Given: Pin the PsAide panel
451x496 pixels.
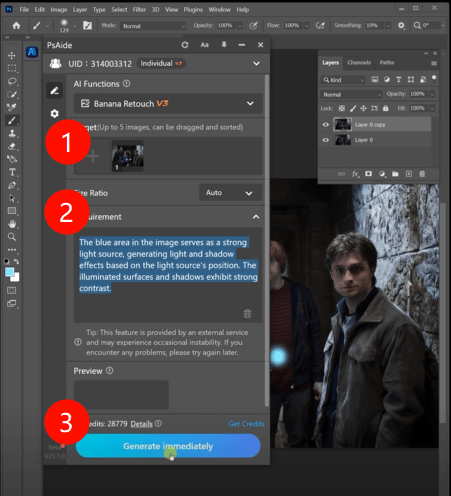Looking at the screenshot, I should [224, 45].
